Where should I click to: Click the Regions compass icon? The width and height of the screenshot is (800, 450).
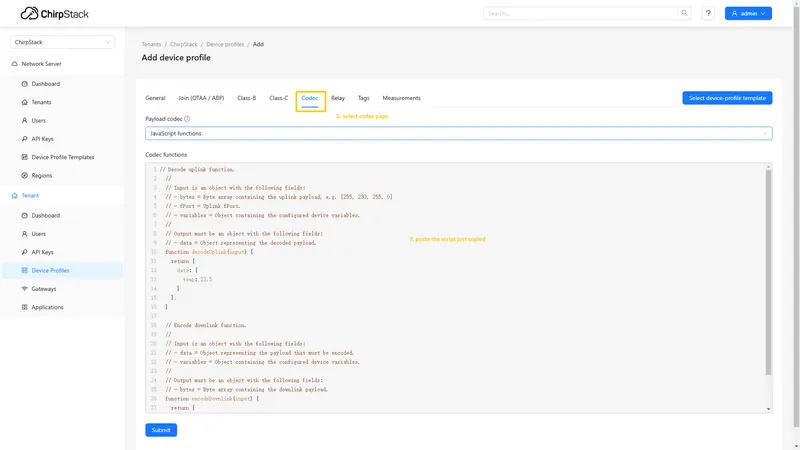(x=24, y=176)
